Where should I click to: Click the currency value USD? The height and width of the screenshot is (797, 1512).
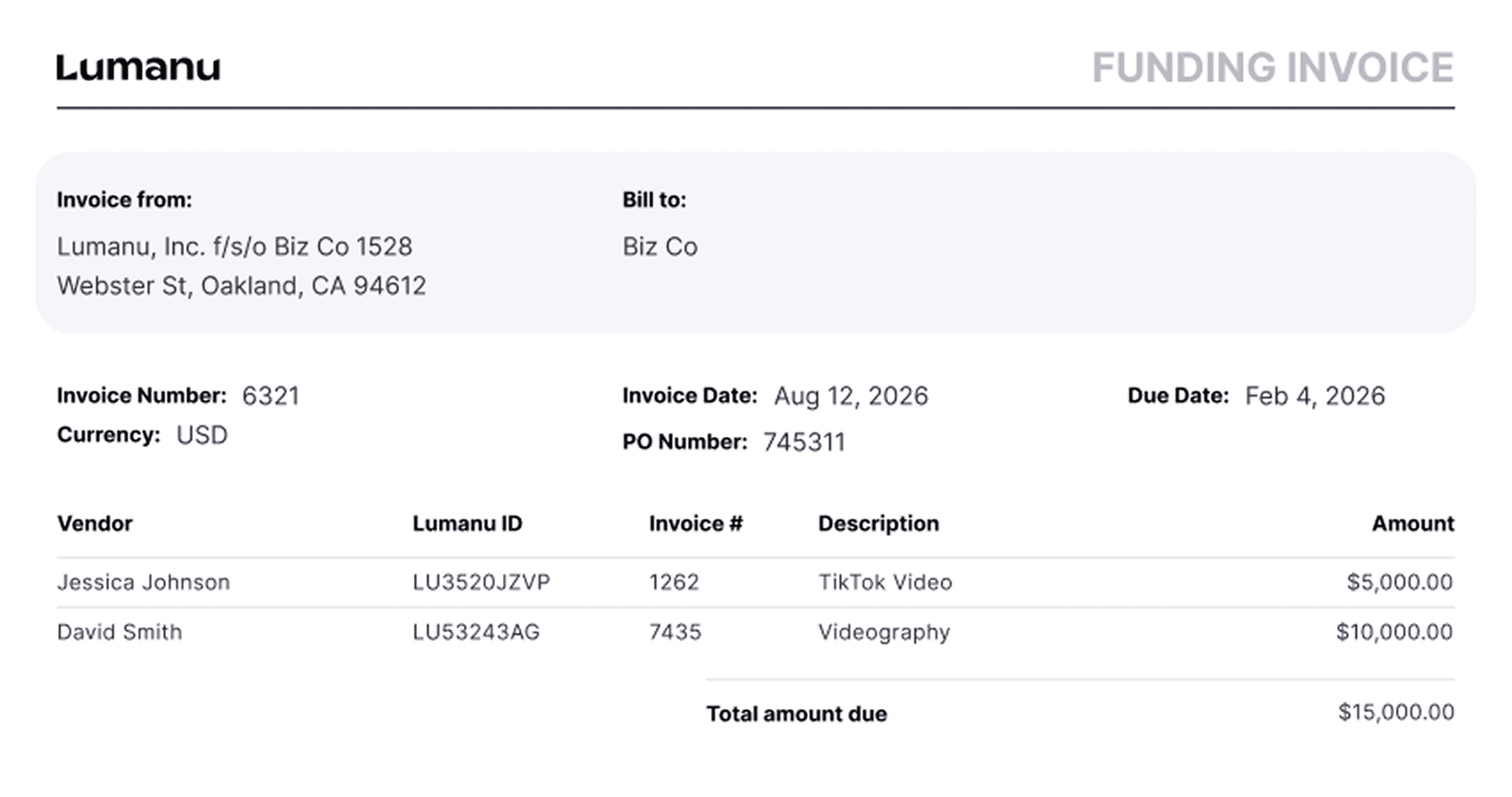[x=201, y=436]
